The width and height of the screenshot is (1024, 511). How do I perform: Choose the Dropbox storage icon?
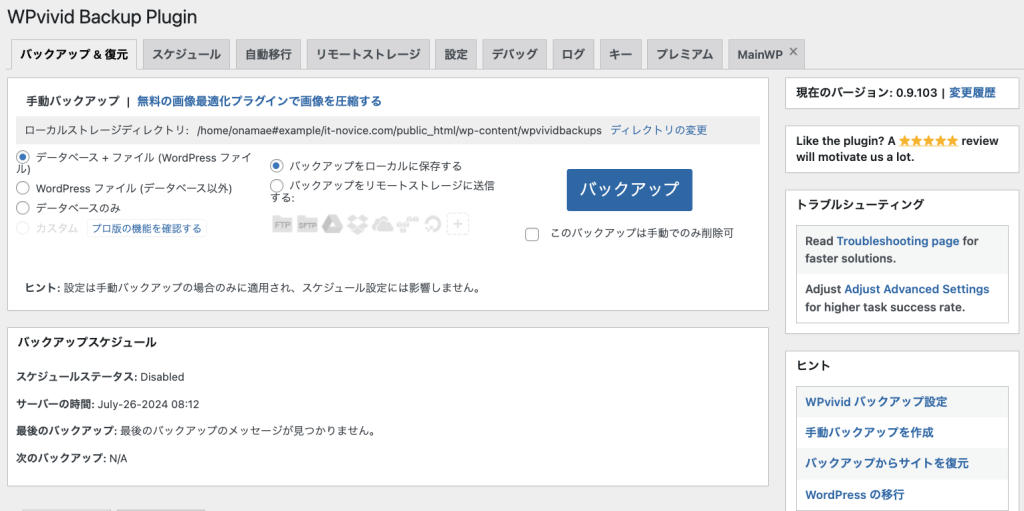click(x=357, y=223)
